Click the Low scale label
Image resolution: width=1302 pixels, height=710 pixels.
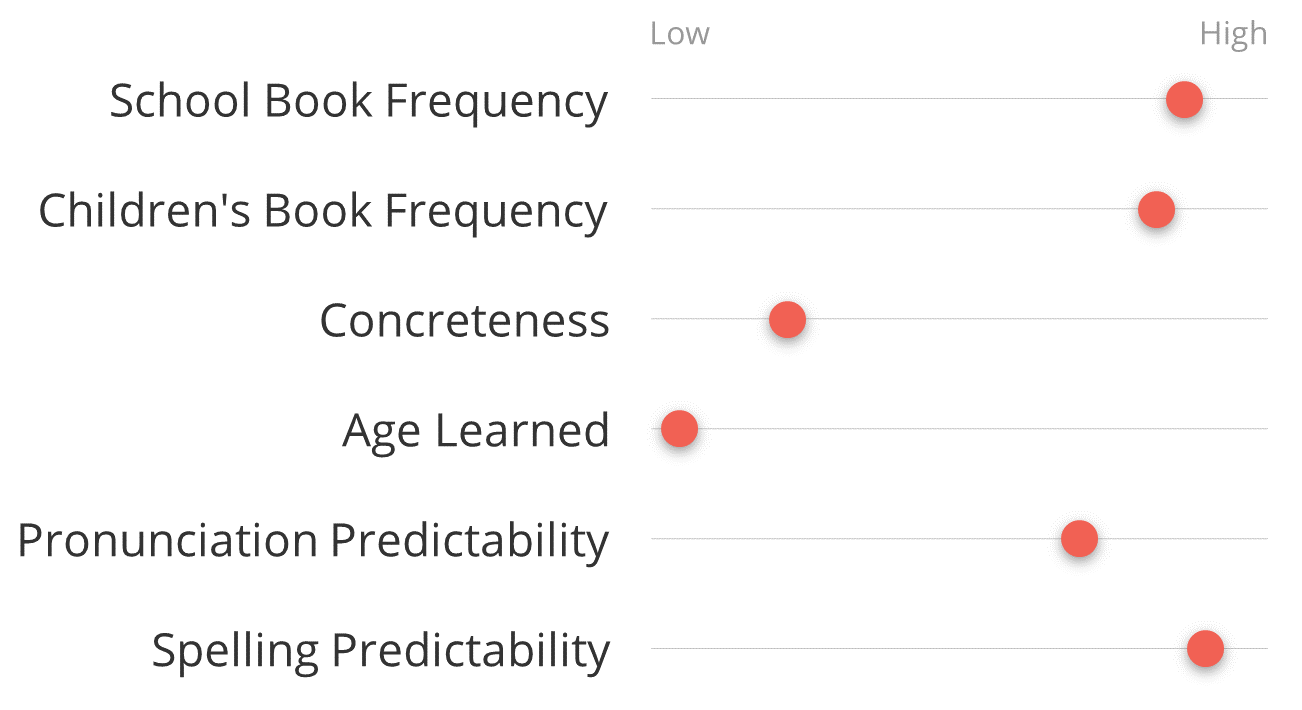[x=679, y=33]
